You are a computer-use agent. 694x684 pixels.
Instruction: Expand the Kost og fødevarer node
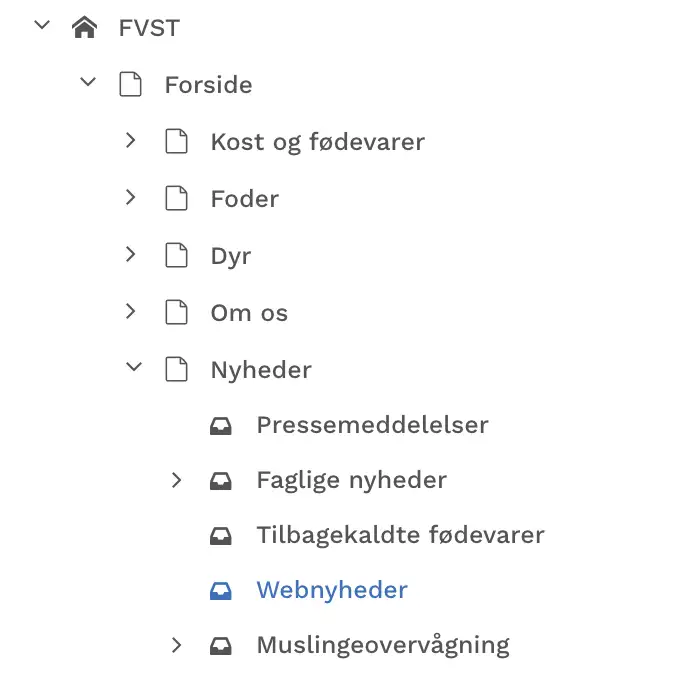[130, 141]
